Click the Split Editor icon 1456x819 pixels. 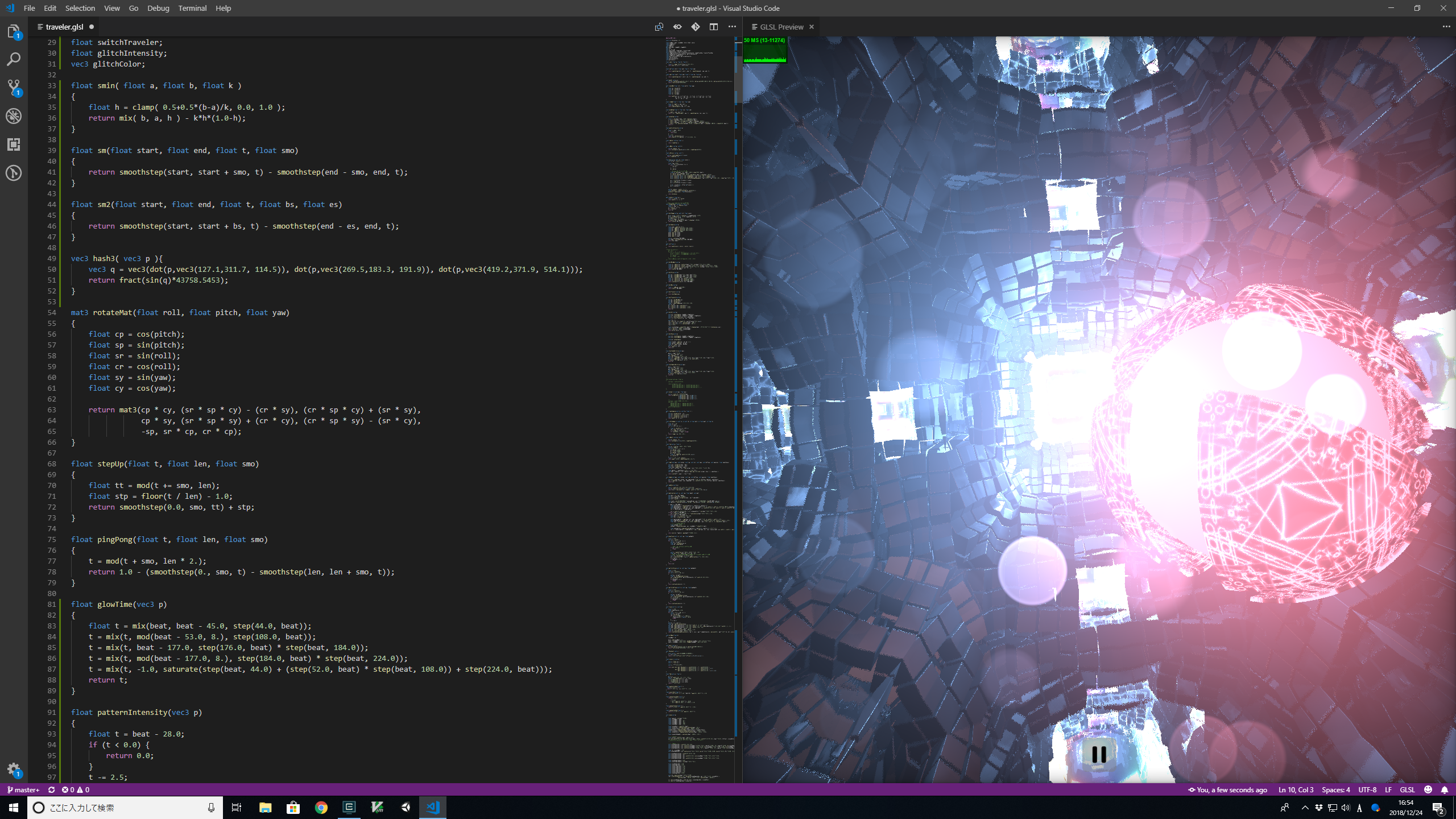click(714, 27)
